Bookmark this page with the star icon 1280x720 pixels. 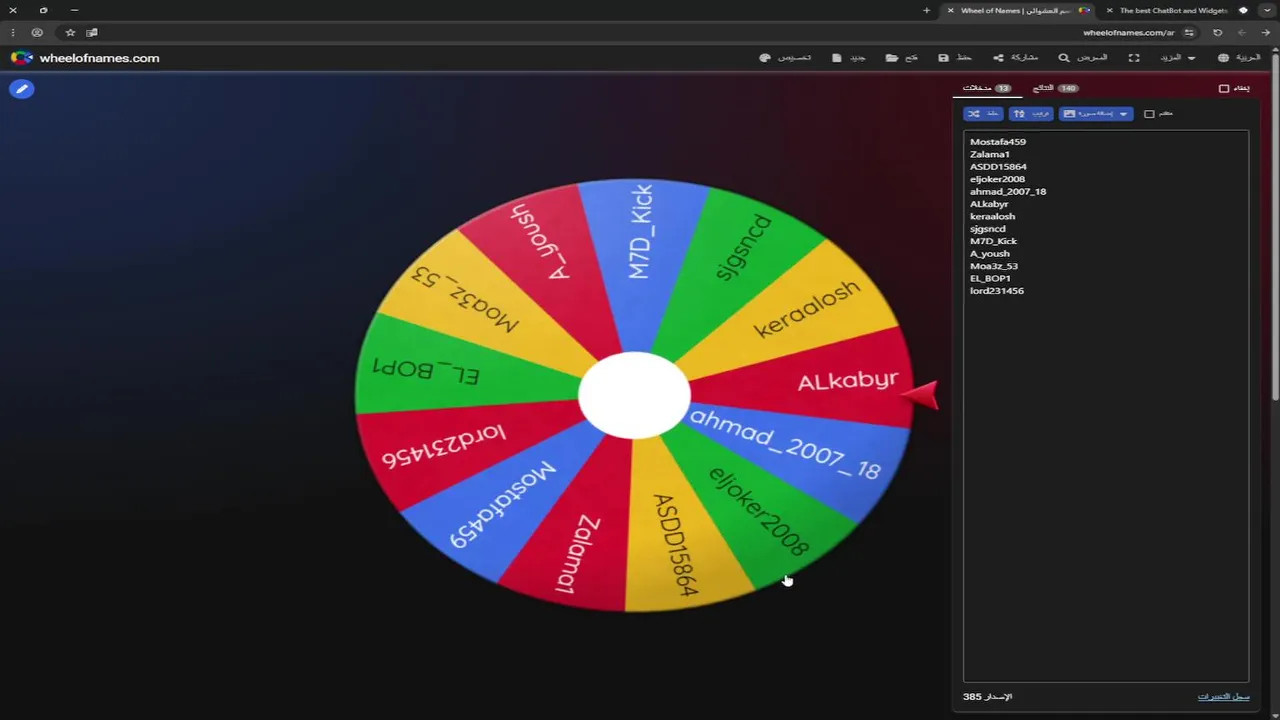[x=70, y=33]
